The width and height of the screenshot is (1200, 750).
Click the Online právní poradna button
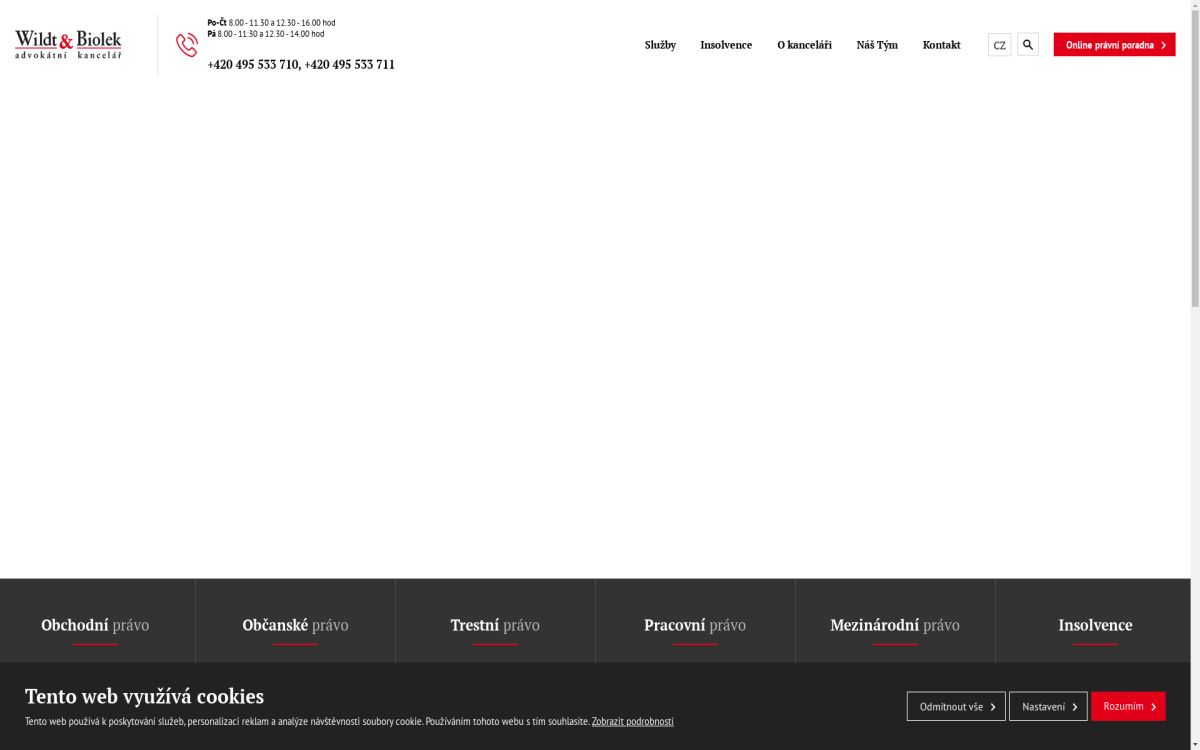click(1114, 45)
